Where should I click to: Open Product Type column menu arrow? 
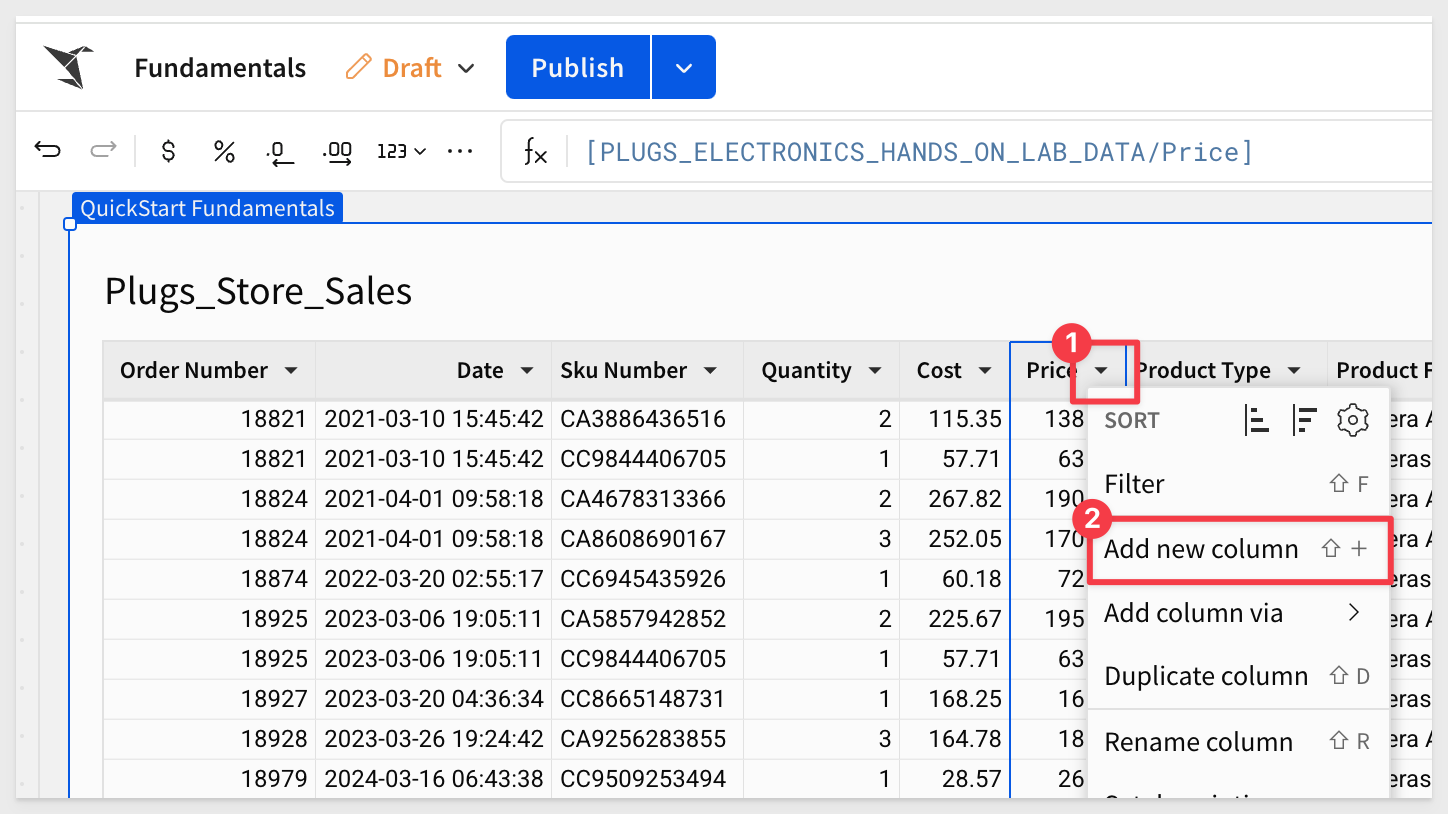(1294, 371)
